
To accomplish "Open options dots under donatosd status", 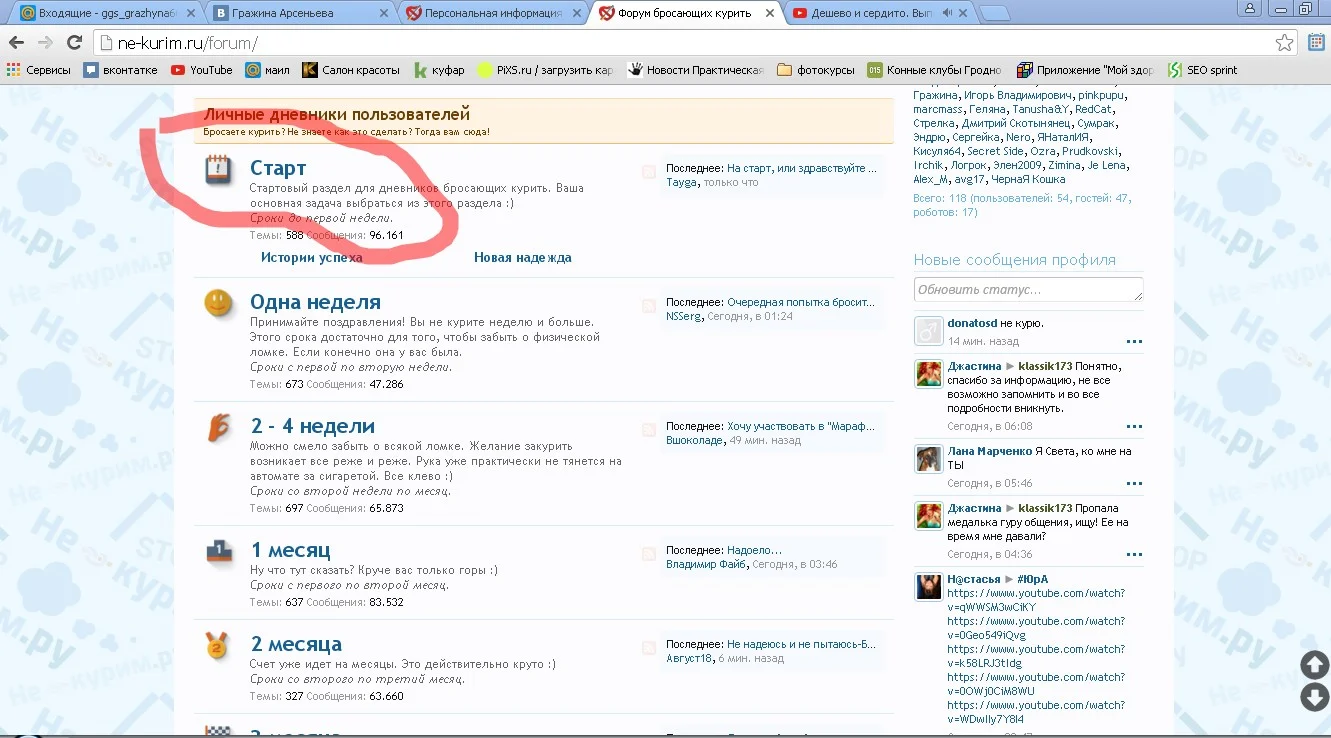I will (1134, 342).
